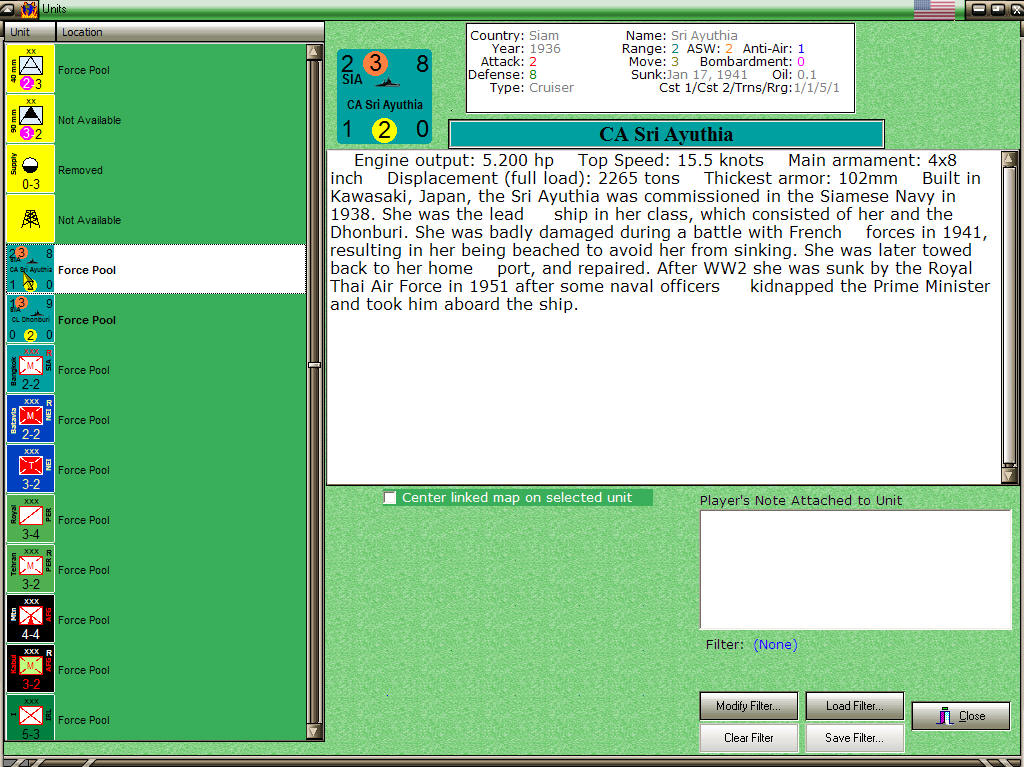
Task: Open the Modify Filter dialog
Action: [748, 706]
